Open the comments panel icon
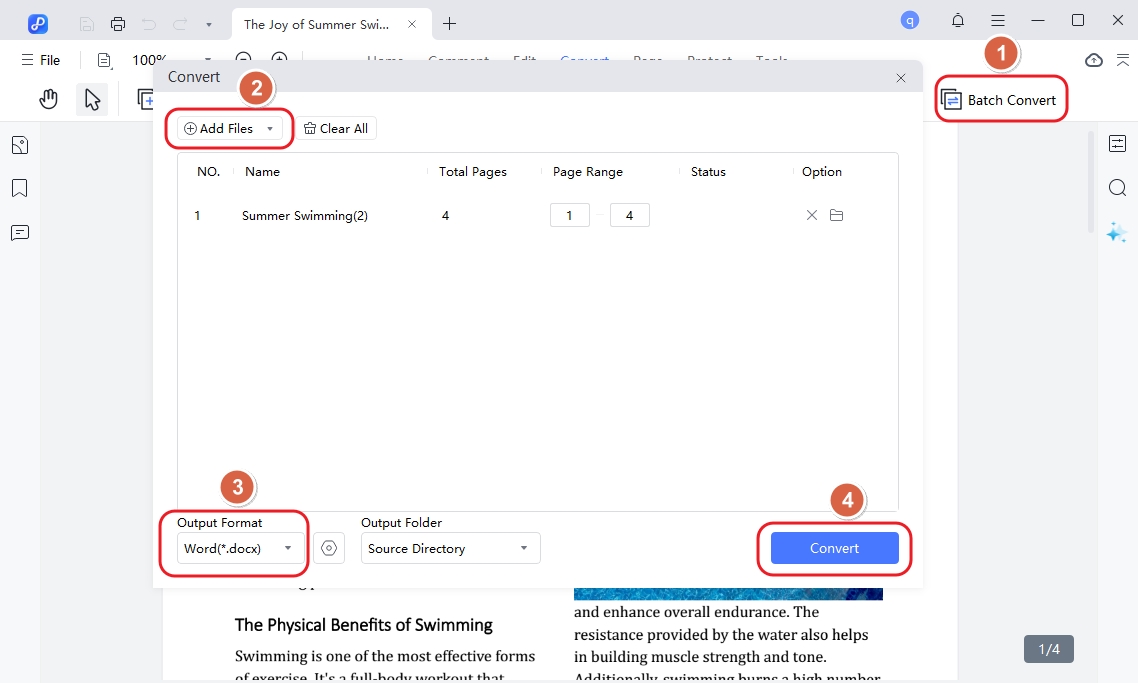 (x=20, y=233)
